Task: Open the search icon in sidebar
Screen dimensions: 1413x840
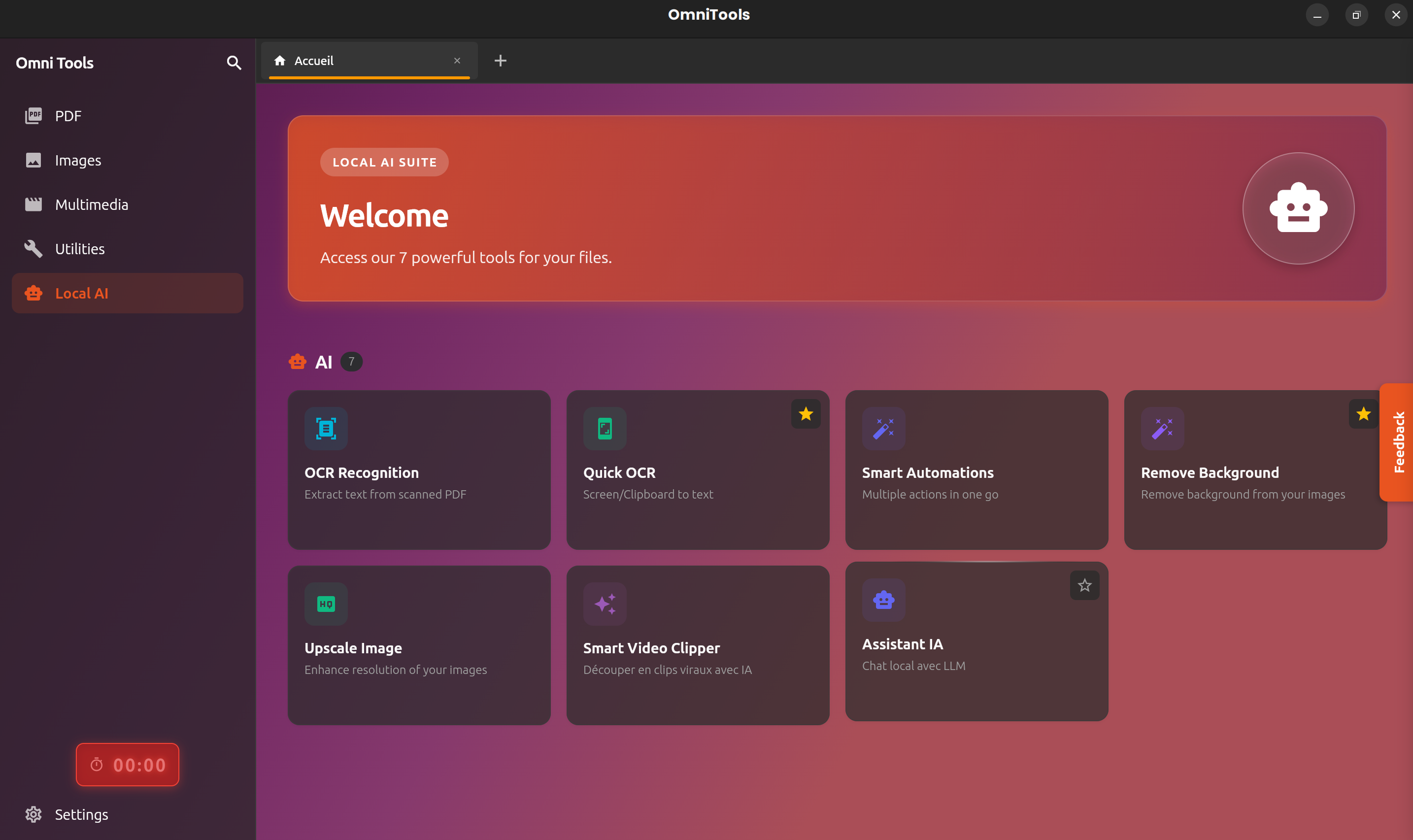Action: 234,63
